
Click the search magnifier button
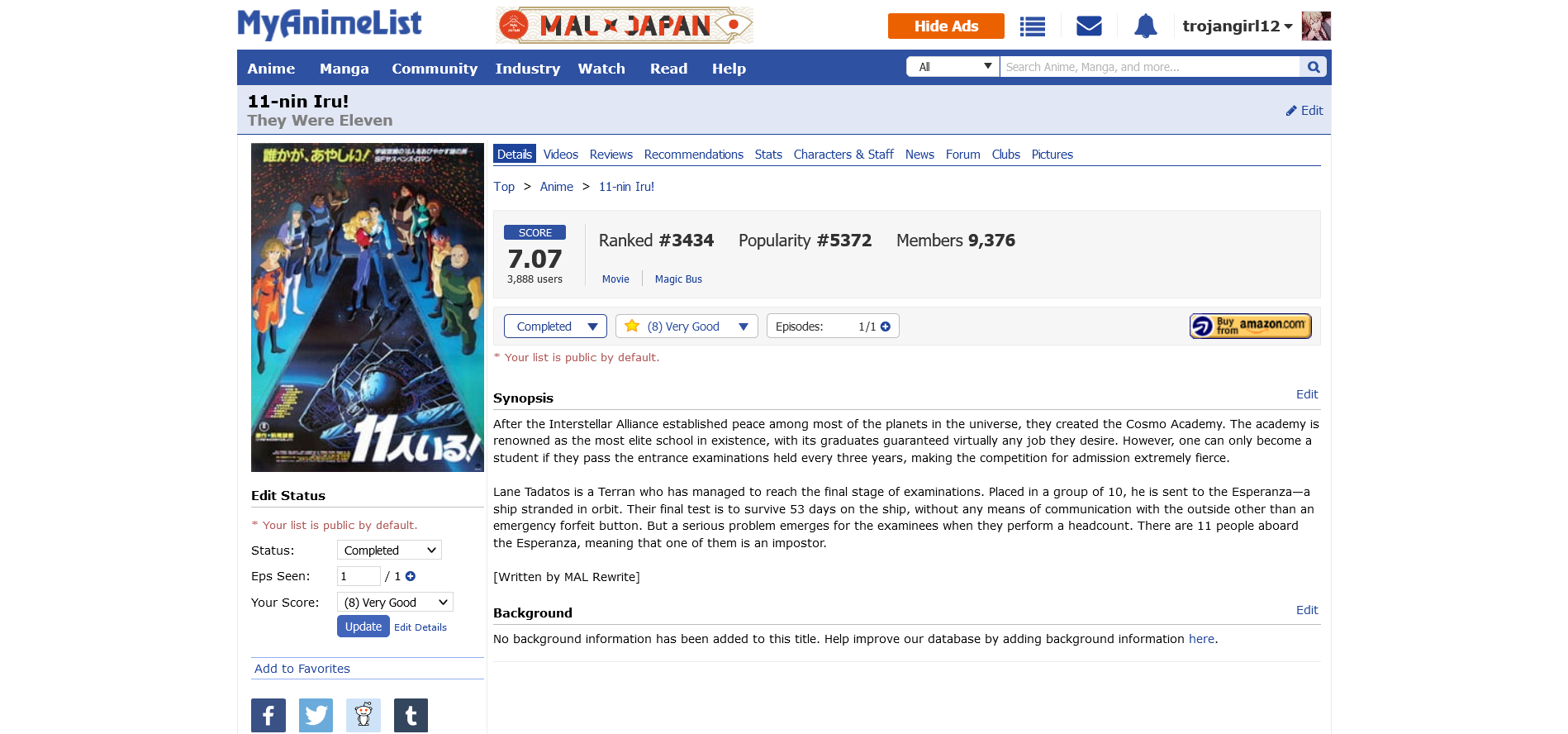[x=1314, y=67]
